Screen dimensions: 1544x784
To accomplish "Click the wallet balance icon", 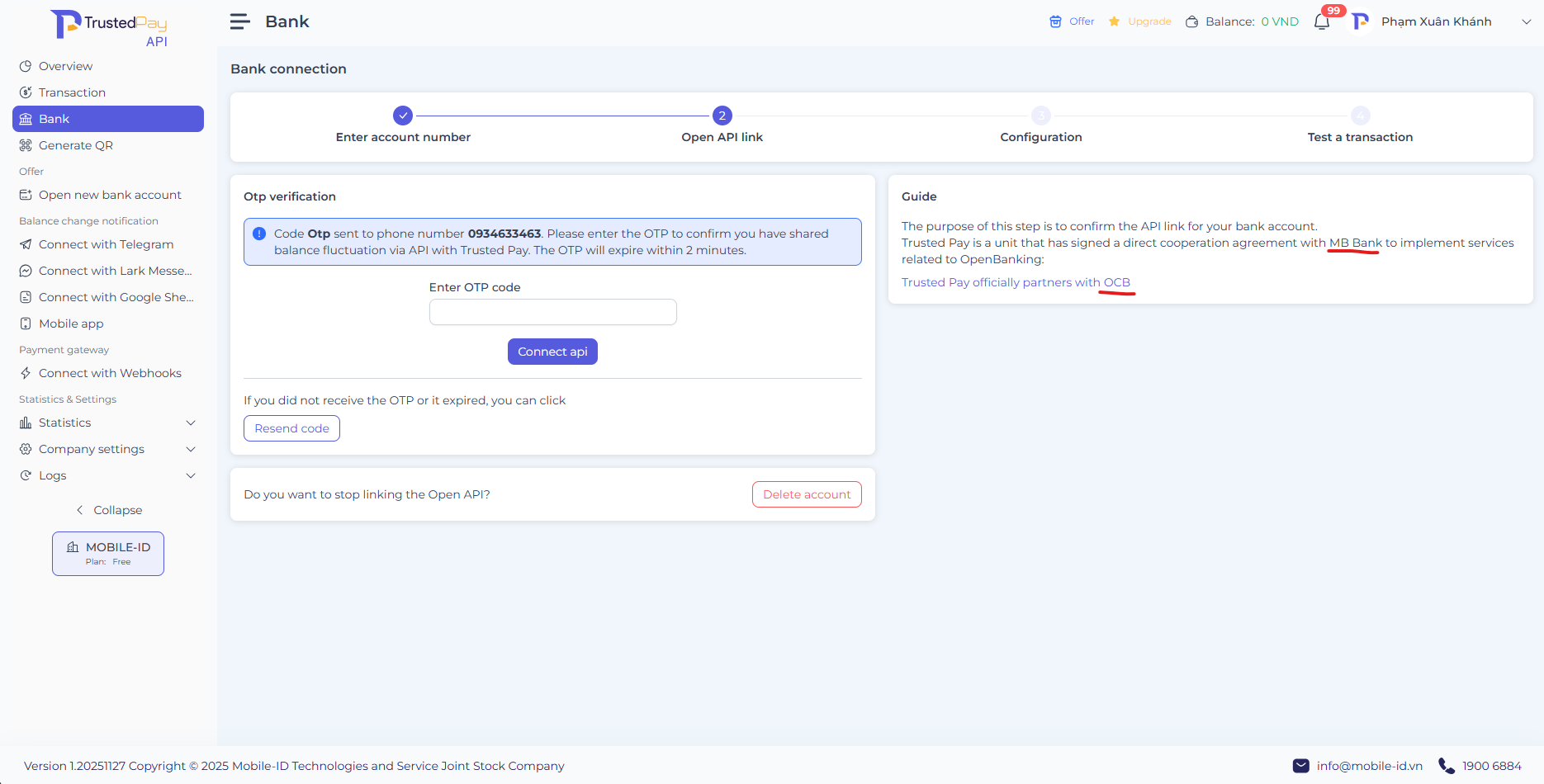I will [1191, 21].
